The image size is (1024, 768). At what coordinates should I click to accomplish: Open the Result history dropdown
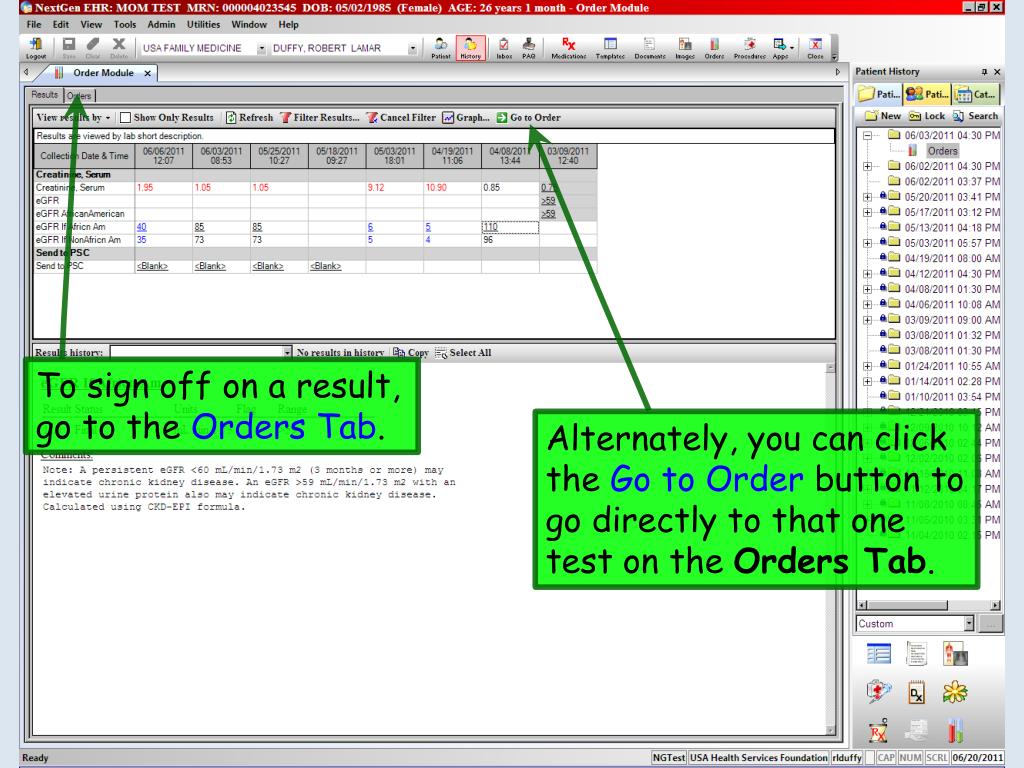pyautogui.click(x=287, y=353)
